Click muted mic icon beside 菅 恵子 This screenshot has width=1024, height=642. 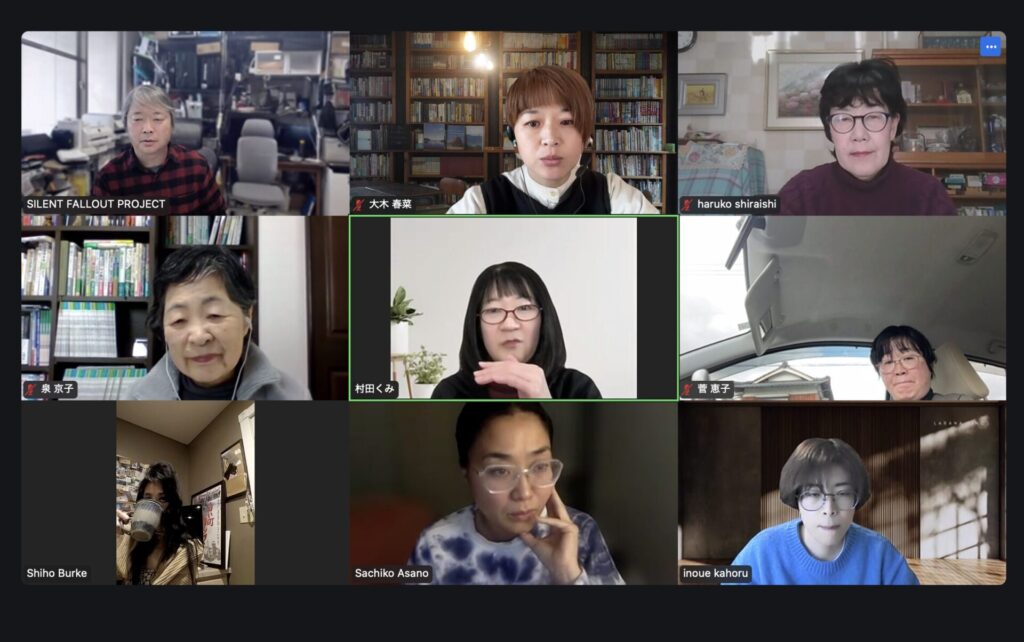(687, 389)
